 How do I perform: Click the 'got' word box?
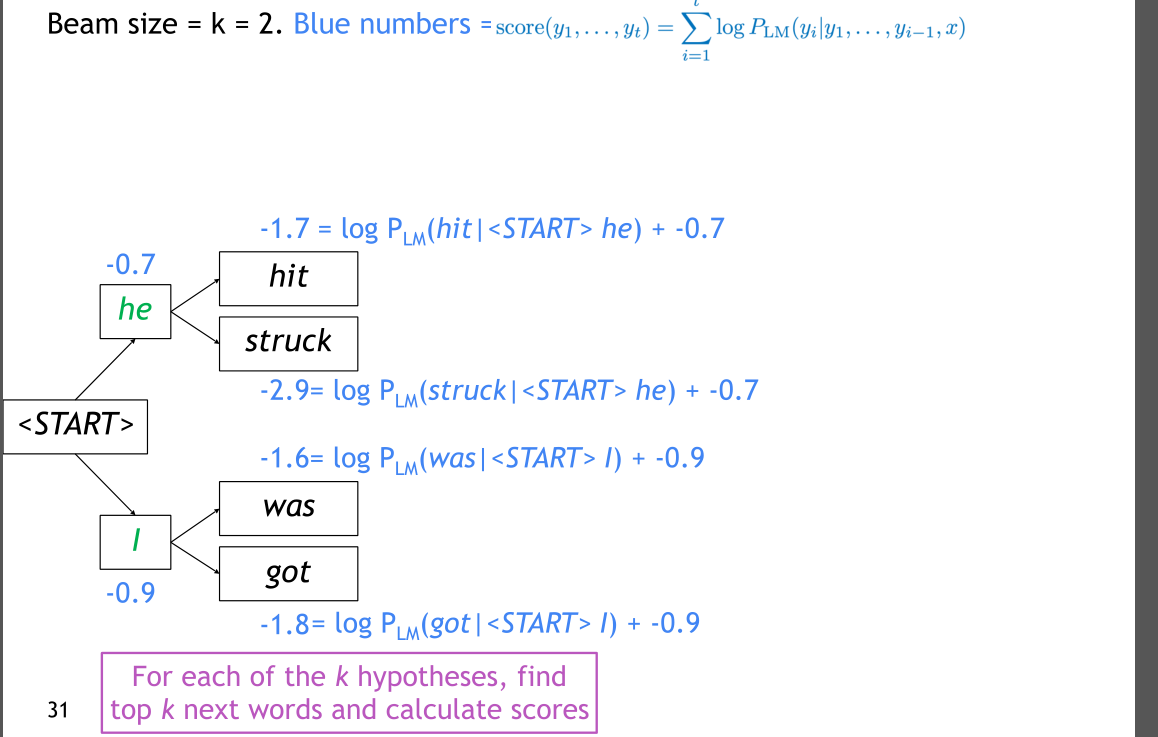pyautogui.click(x=289, y=573)
